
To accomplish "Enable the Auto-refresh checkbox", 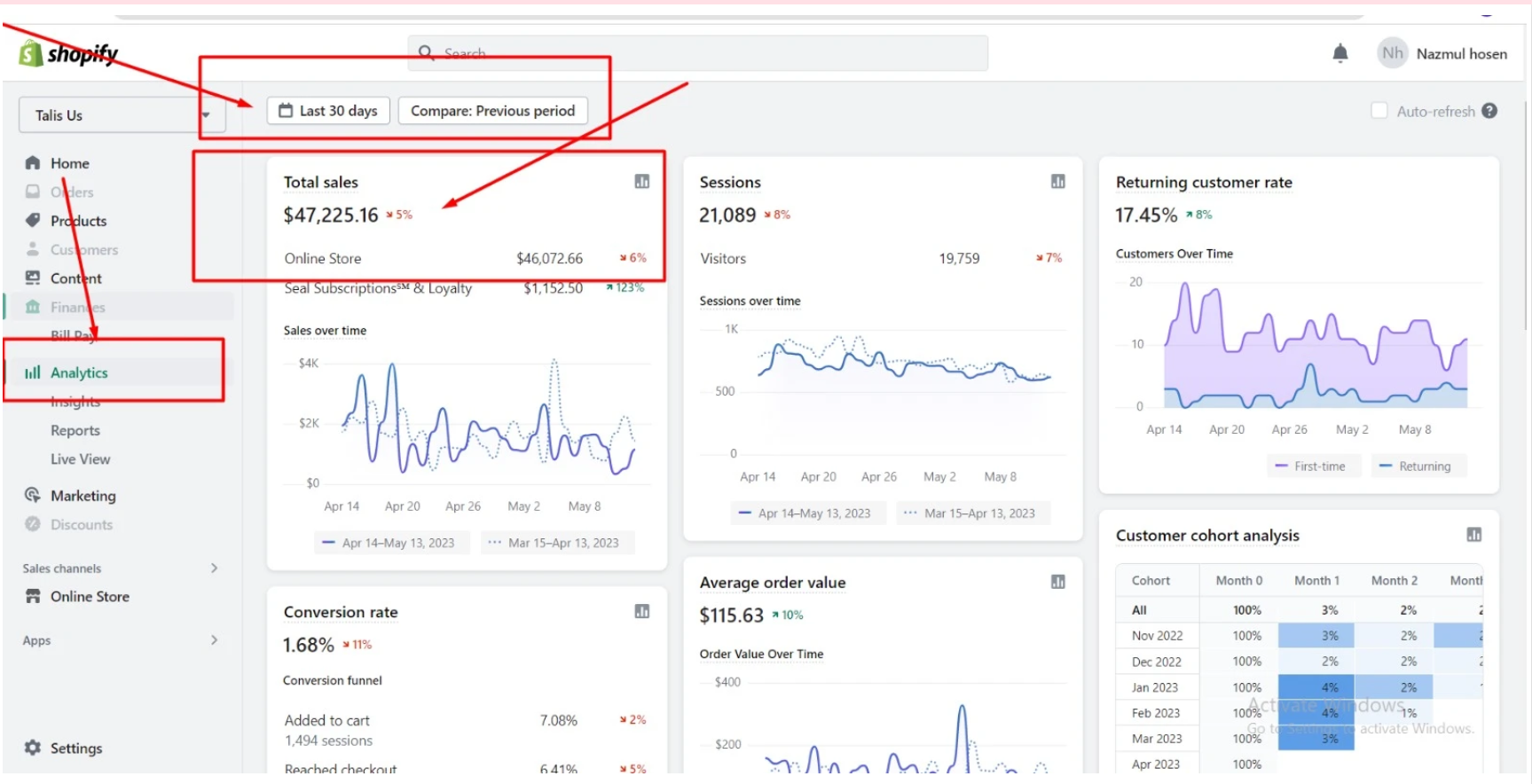I will [x=1379, y=111].
